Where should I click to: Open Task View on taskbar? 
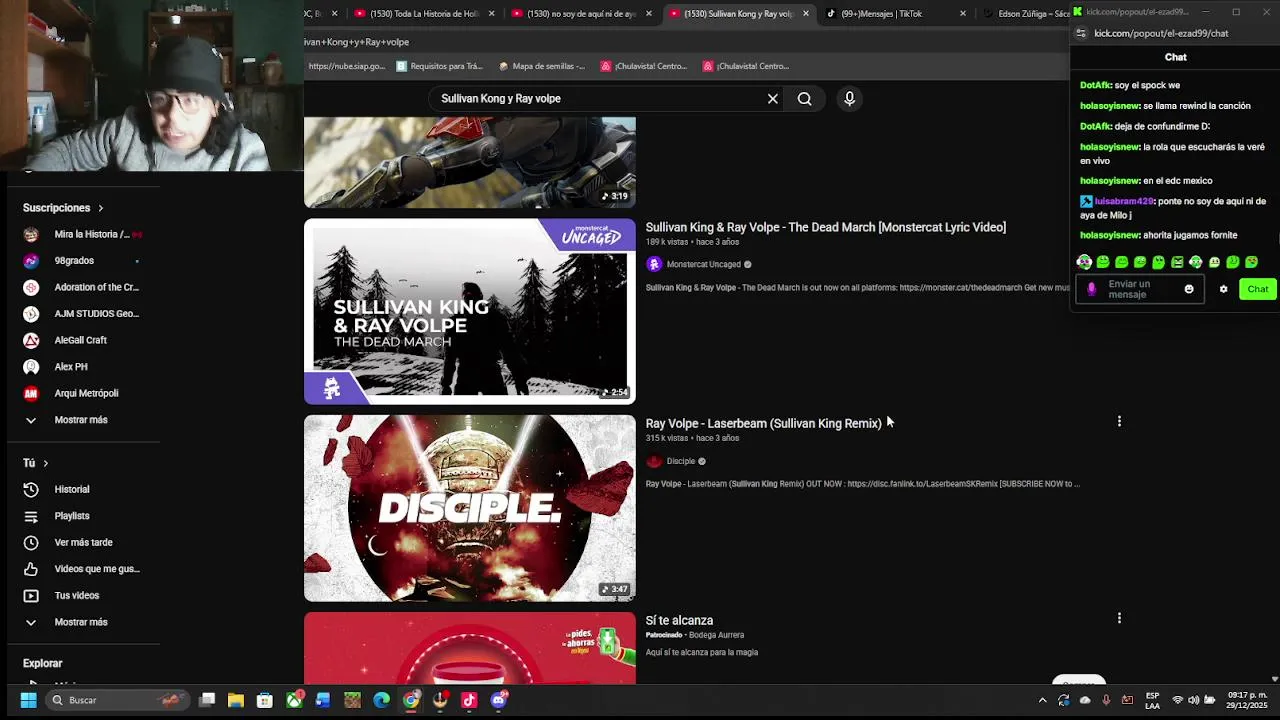(x=207, y=700)
